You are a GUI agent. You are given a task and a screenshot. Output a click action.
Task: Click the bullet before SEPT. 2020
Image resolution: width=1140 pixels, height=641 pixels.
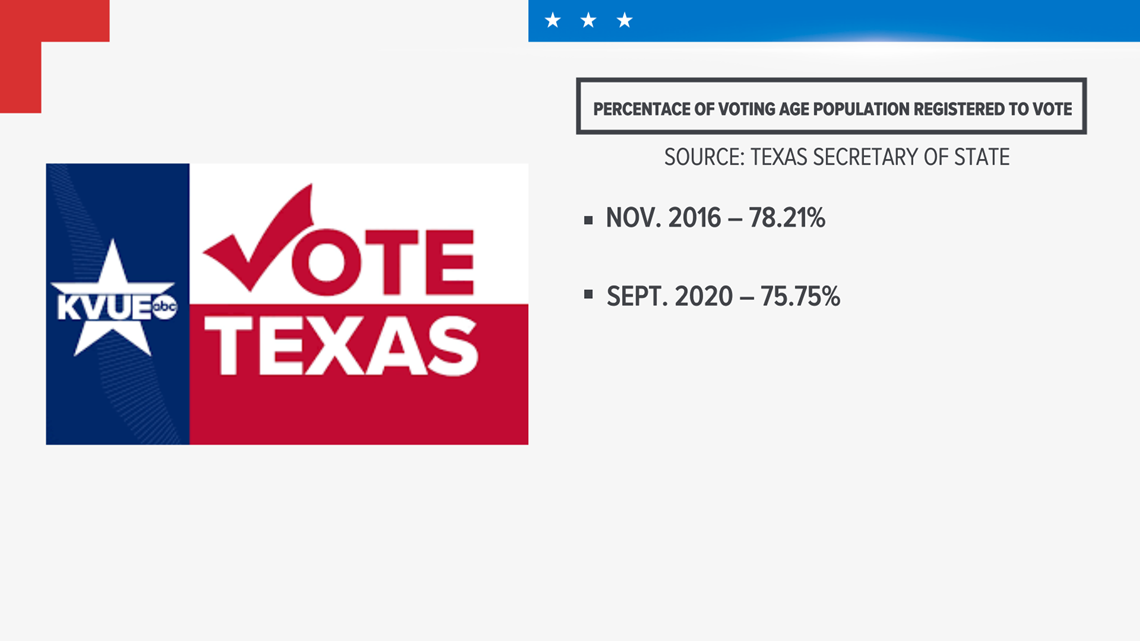[588, 294]
